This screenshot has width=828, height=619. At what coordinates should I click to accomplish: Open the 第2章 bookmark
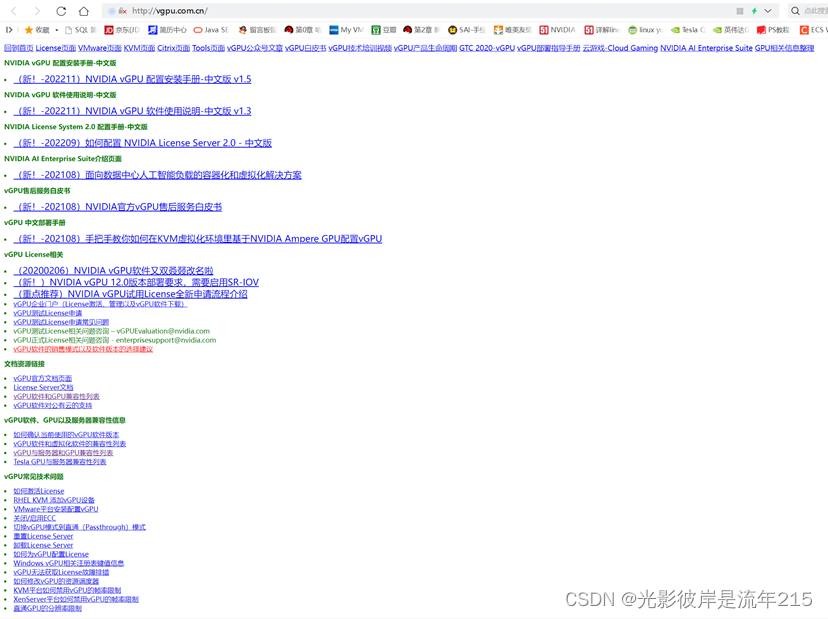(x=421, y=30)
